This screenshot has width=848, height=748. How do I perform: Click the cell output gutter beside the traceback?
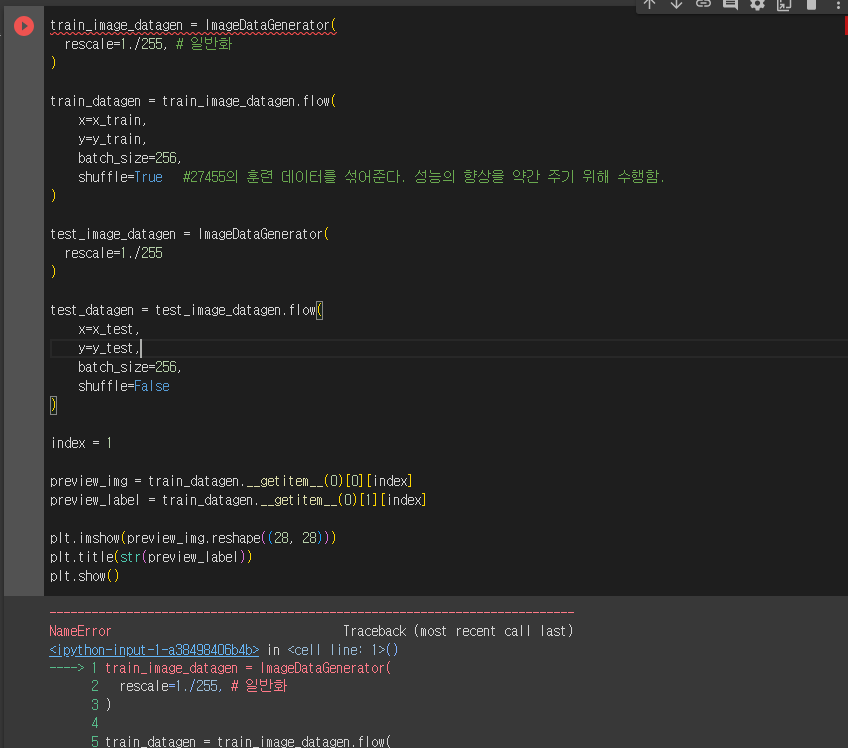coord(24,672)
